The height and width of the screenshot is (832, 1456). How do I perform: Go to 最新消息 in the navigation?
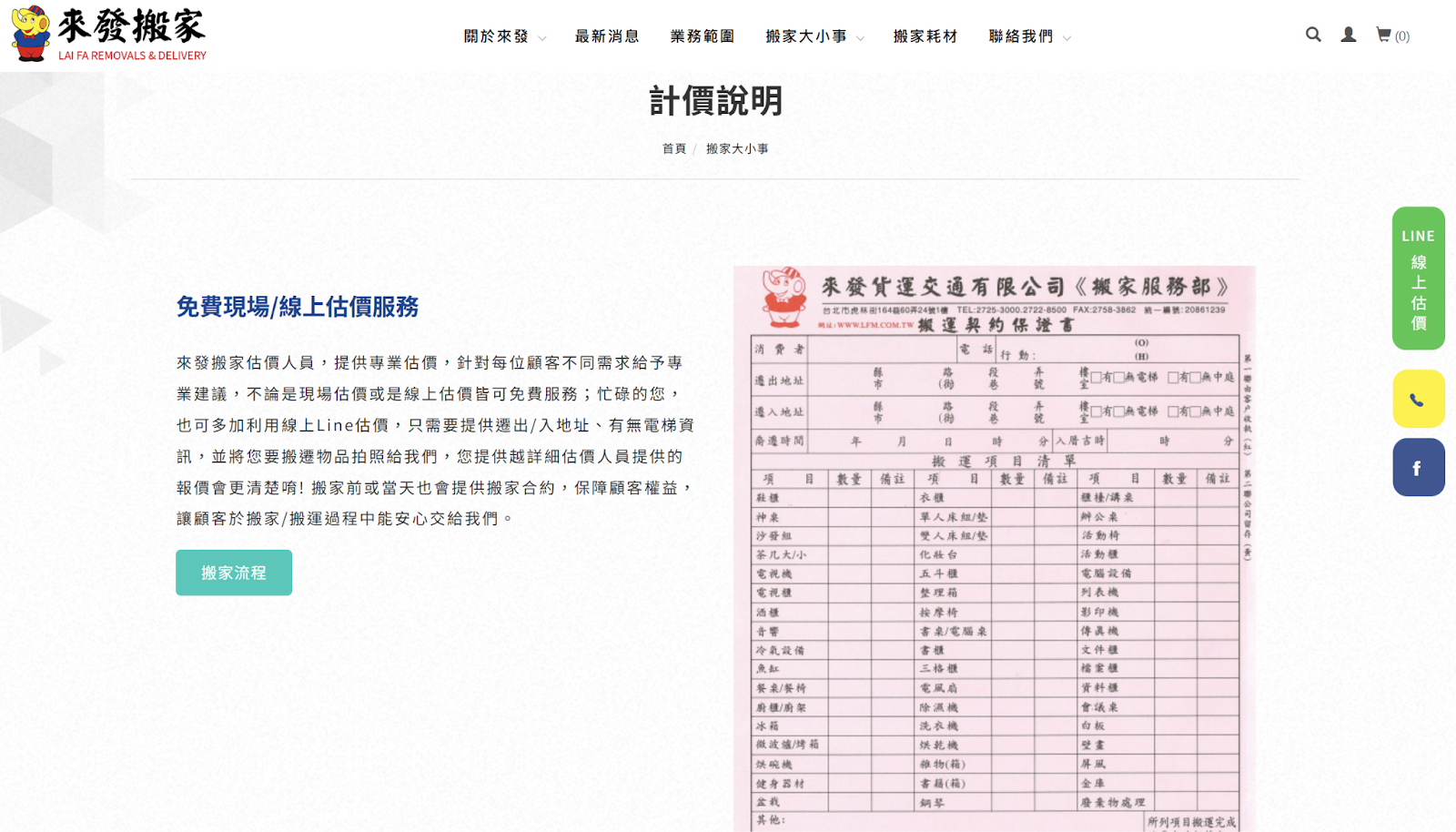[607, 36]
